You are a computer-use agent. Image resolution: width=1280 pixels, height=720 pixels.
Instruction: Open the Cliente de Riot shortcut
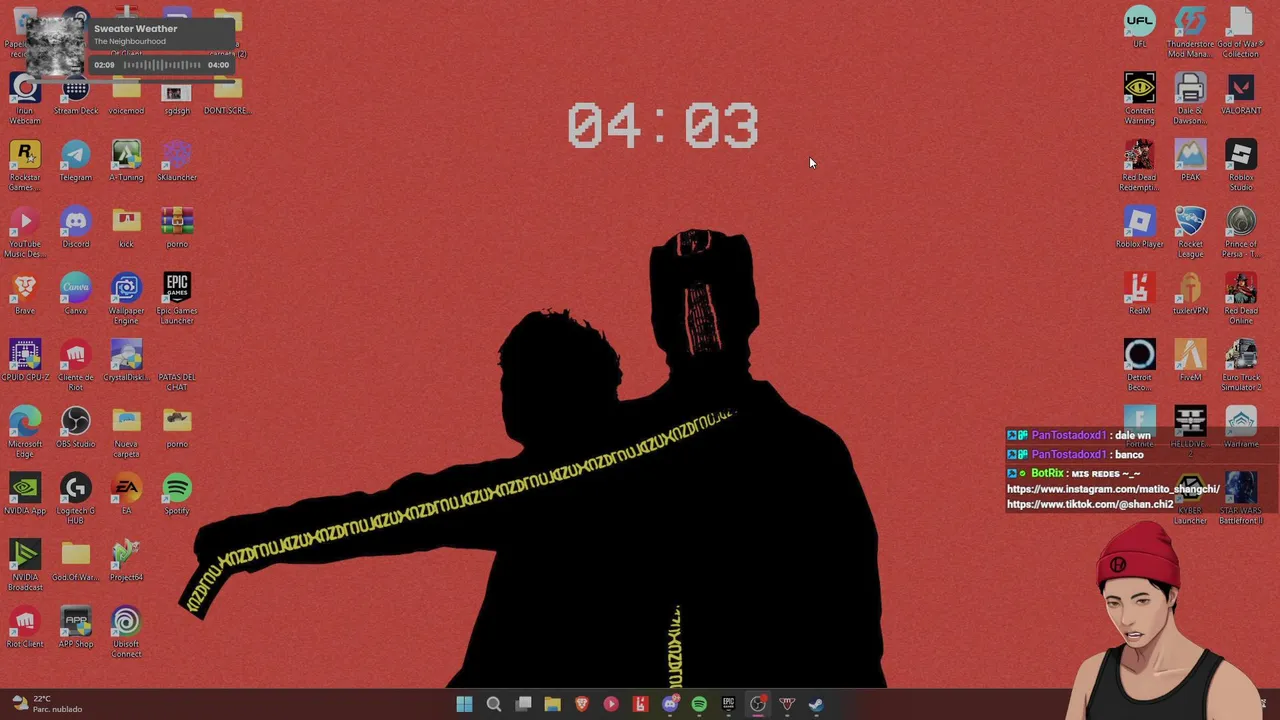76,365
